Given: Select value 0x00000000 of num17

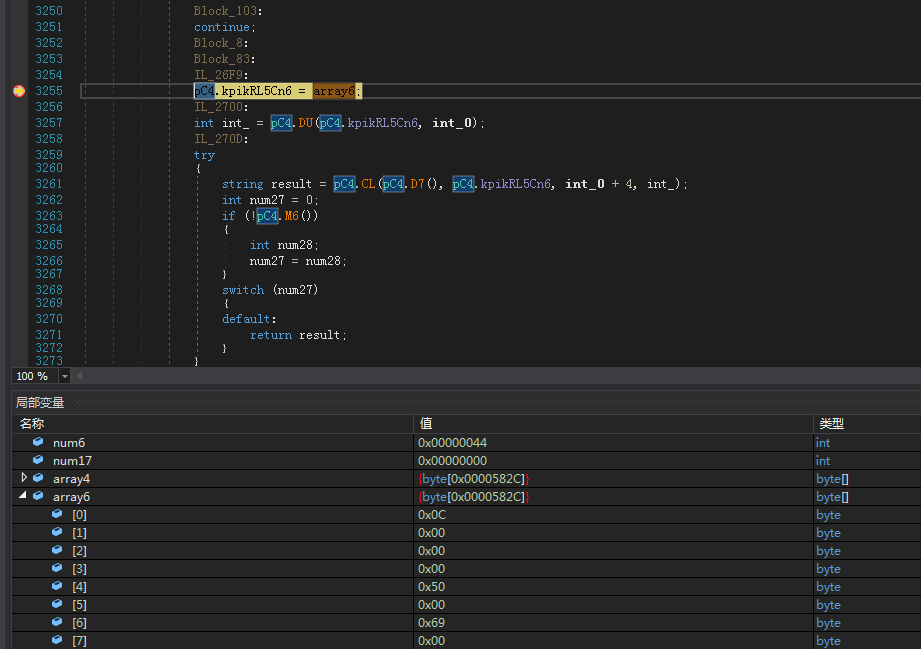Looking at the screenshot, I should (452, 461).
